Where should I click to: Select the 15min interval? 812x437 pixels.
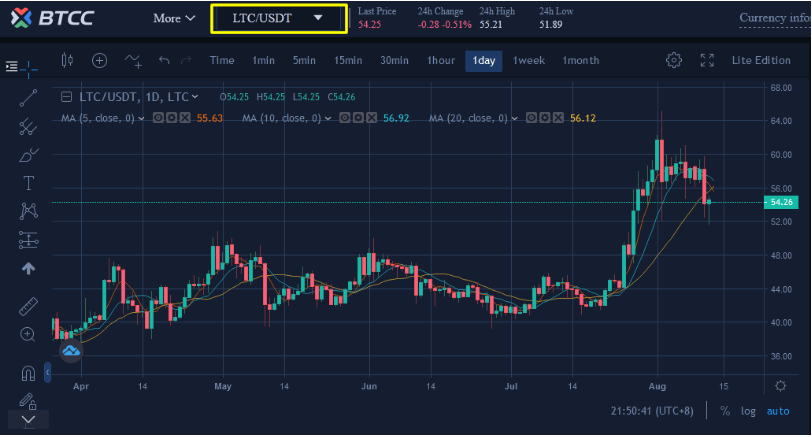coord(348,61)
